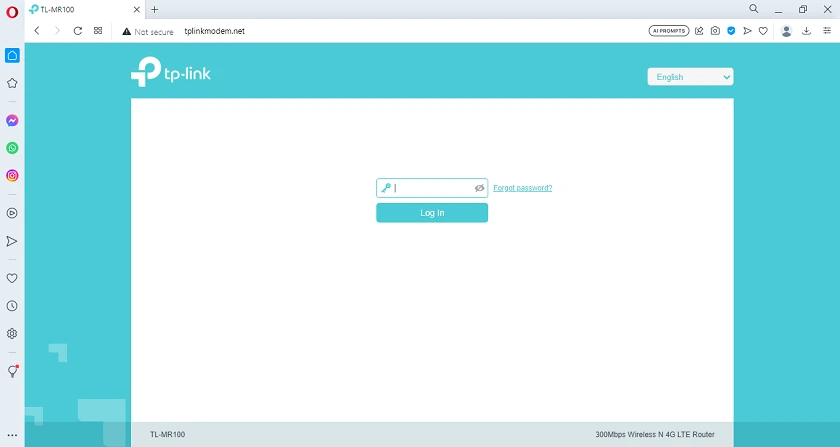The image size is (840, 447).
Task: Open the profile account icon
Action: [786, 31]
